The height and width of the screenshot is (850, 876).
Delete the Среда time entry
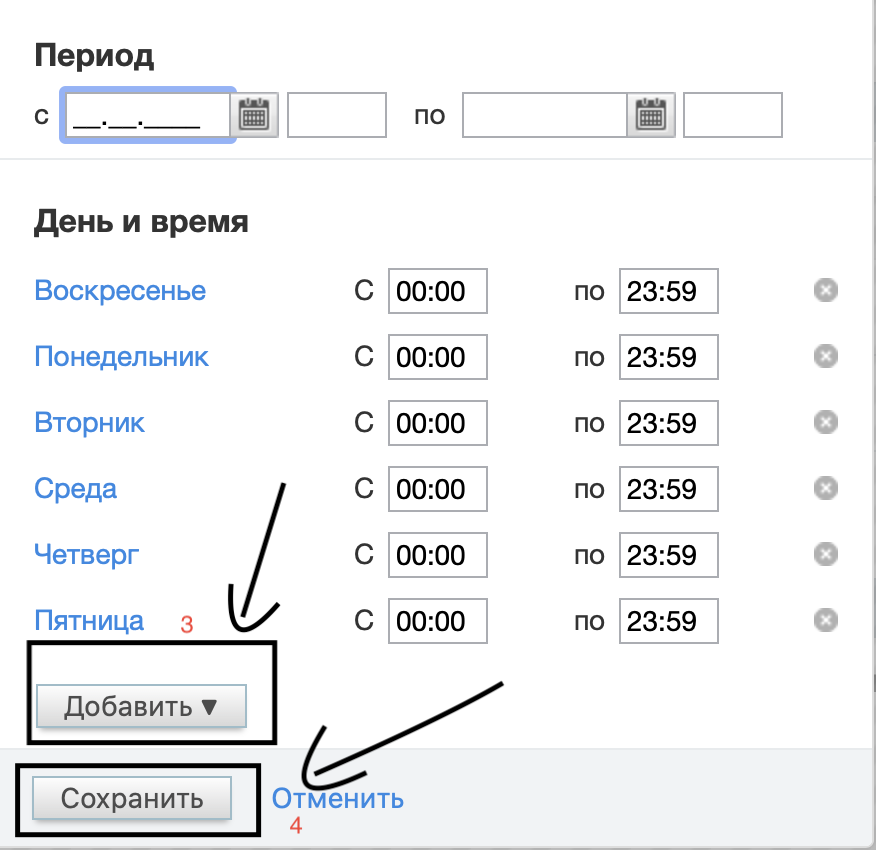click(825, 489)
